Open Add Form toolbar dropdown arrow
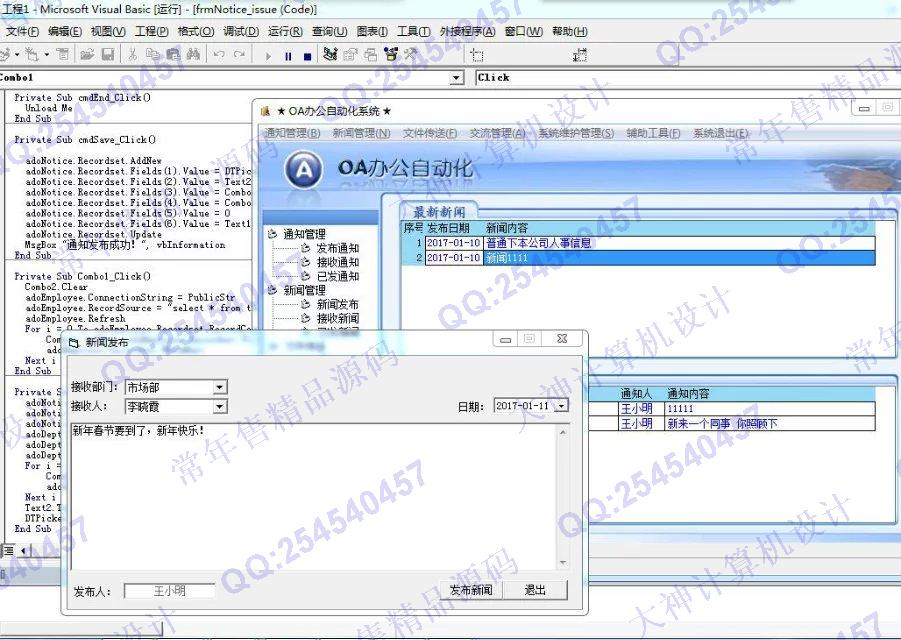 tap(47, 55)
